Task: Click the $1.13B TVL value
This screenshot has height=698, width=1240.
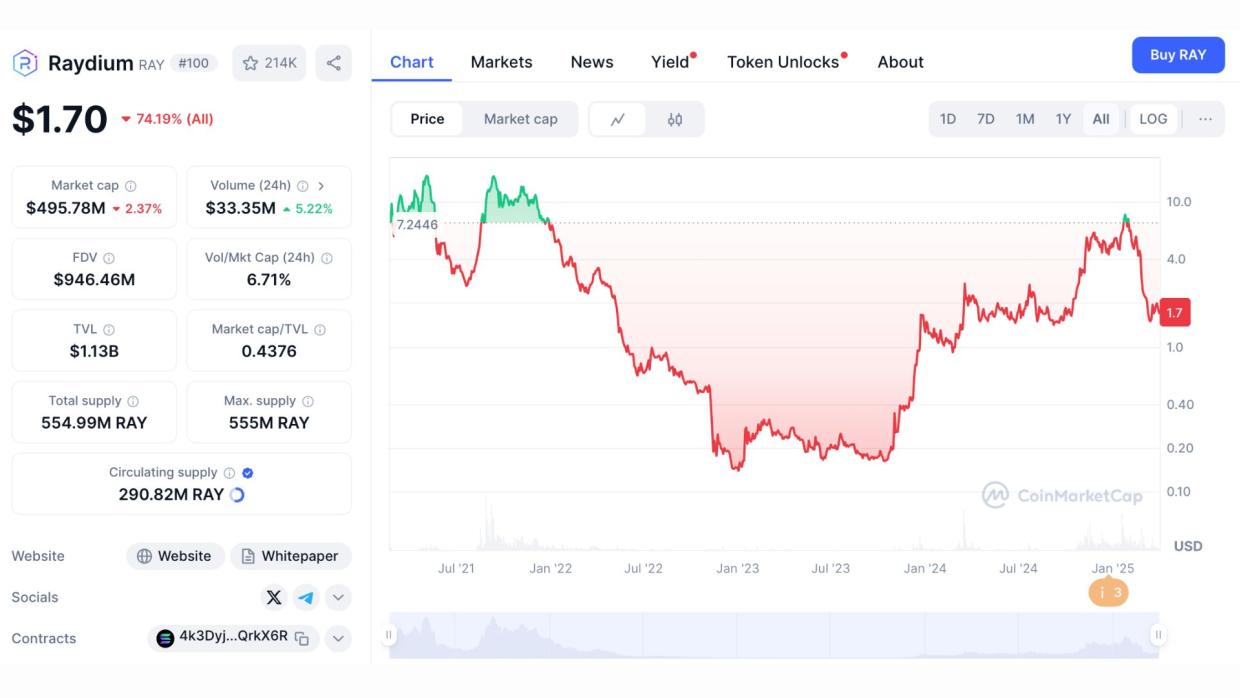Action: 94,352
